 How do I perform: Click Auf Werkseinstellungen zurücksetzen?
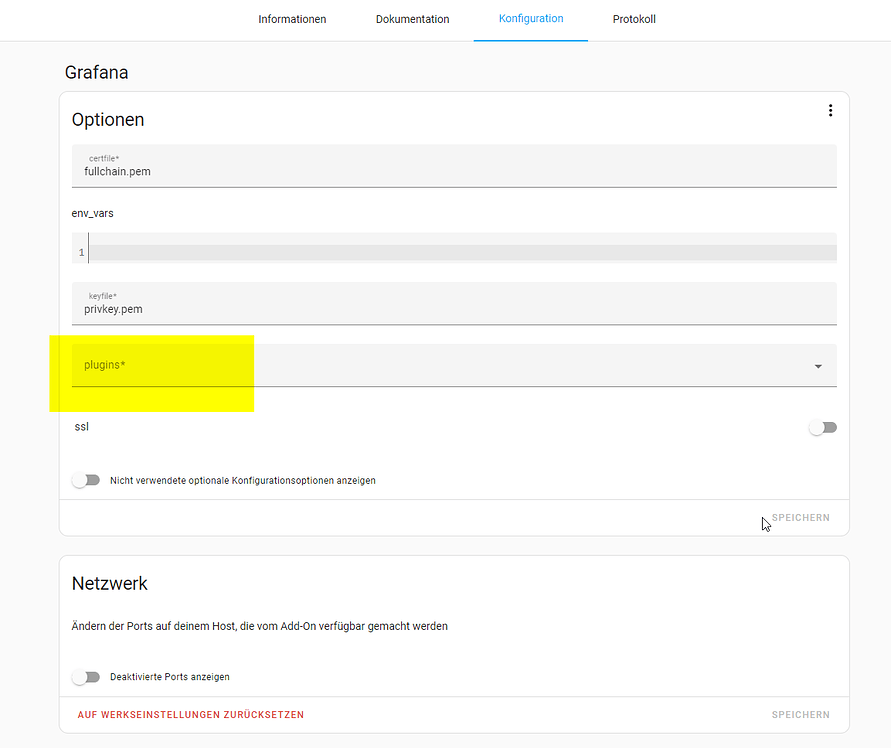(191, 715)
